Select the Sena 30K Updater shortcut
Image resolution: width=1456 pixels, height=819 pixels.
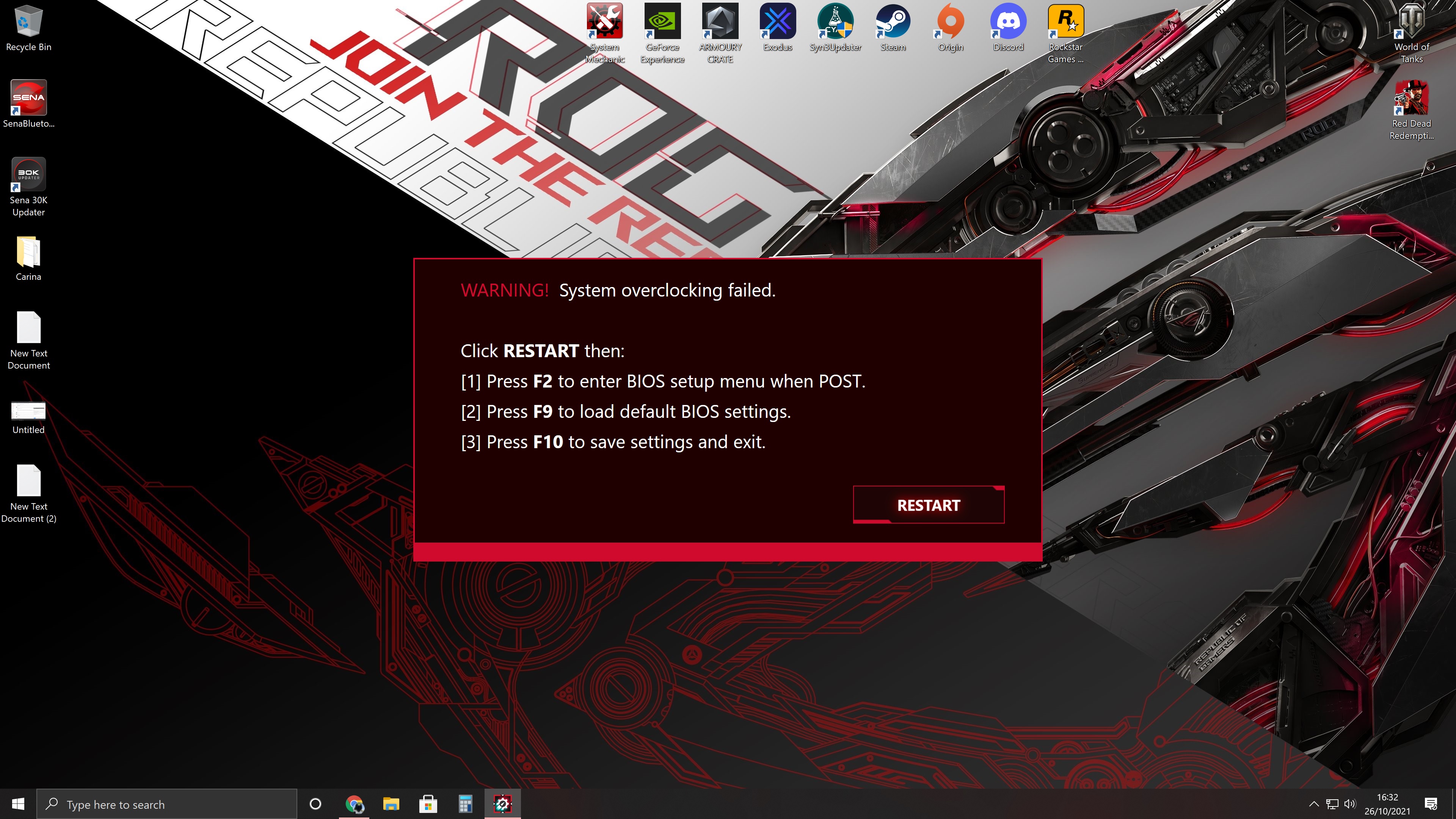pos(28,187)
